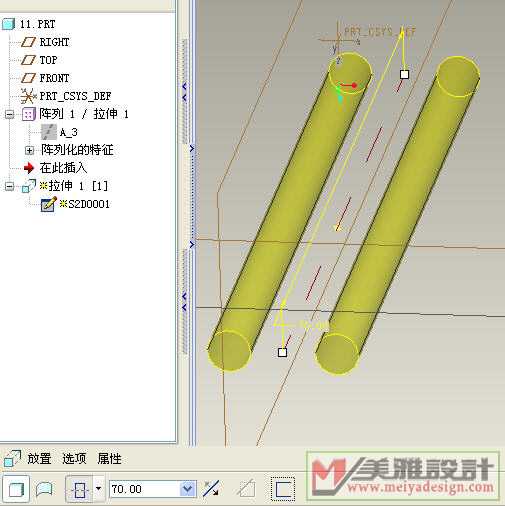The image size is (505, 506).
Task: Click the S2D0001 sketch icon
Action: click(x=48, y=204)
